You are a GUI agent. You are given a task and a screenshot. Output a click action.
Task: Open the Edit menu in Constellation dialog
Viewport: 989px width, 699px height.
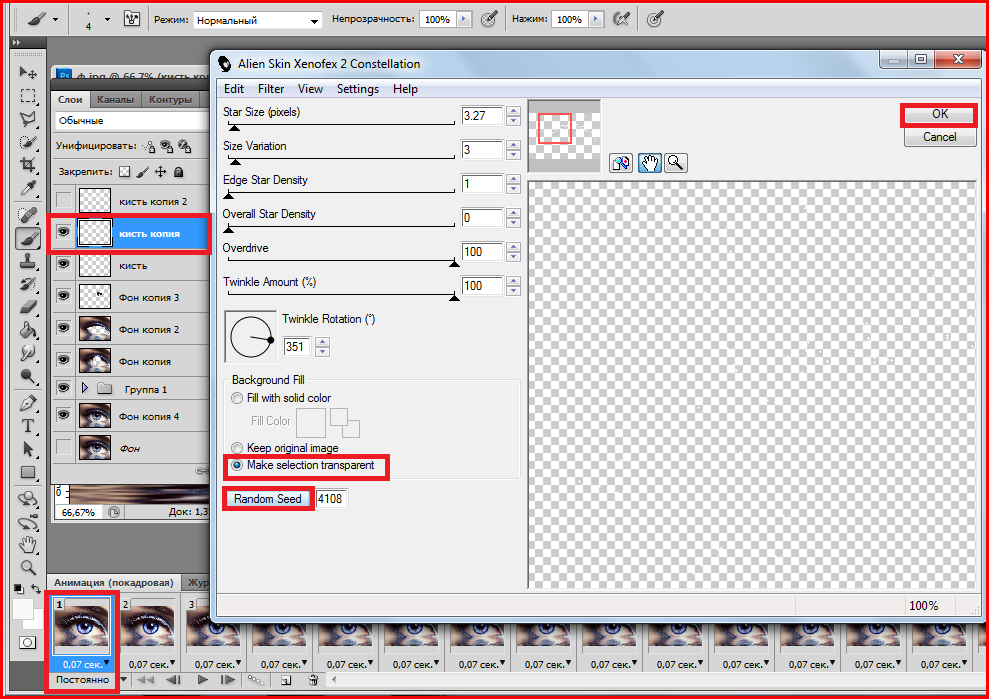tap(234, 89)
